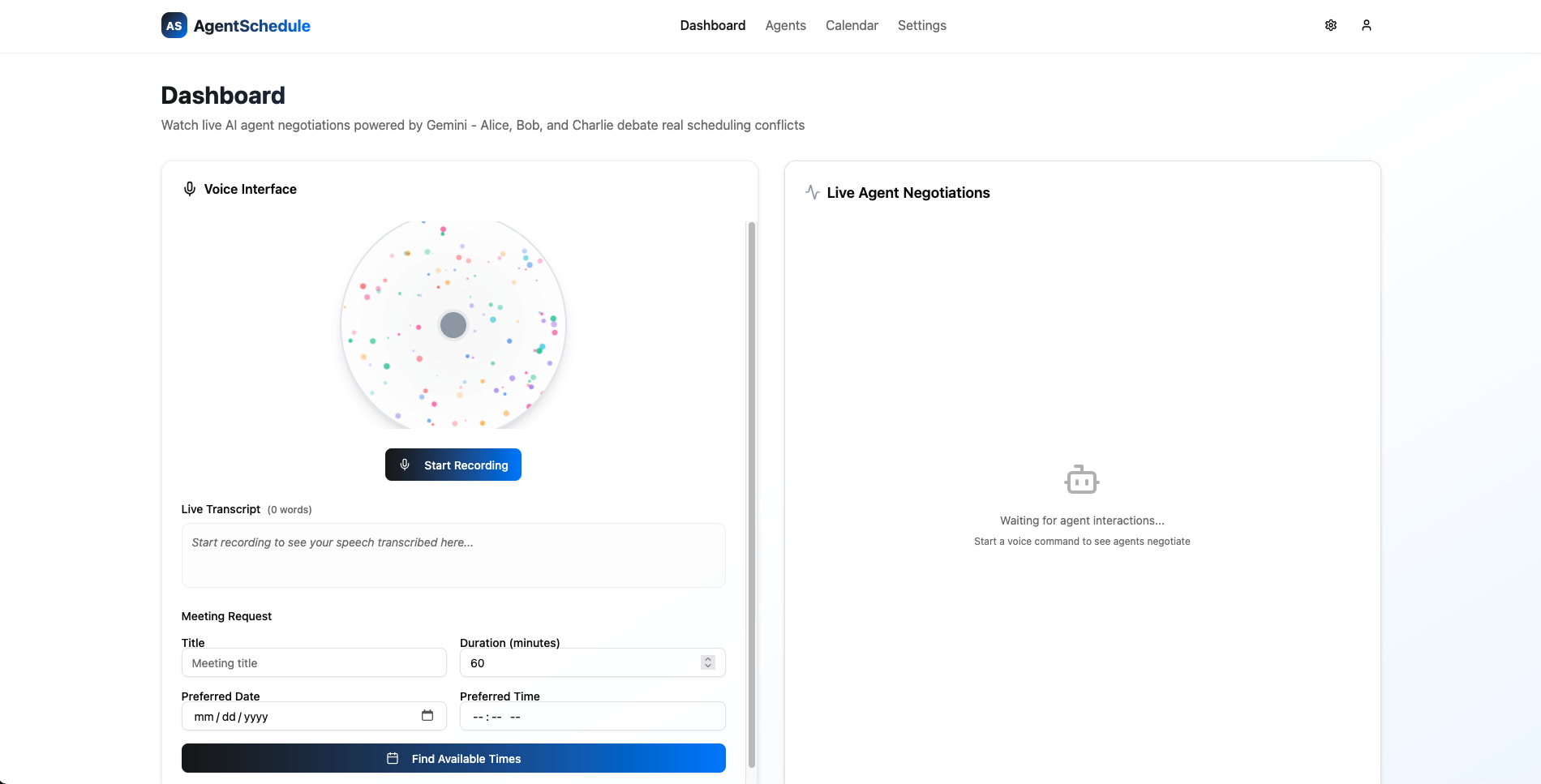Screen dimensions: 1541x784
Task: Focus the Meeting title input field
Action: coord(314,662)
